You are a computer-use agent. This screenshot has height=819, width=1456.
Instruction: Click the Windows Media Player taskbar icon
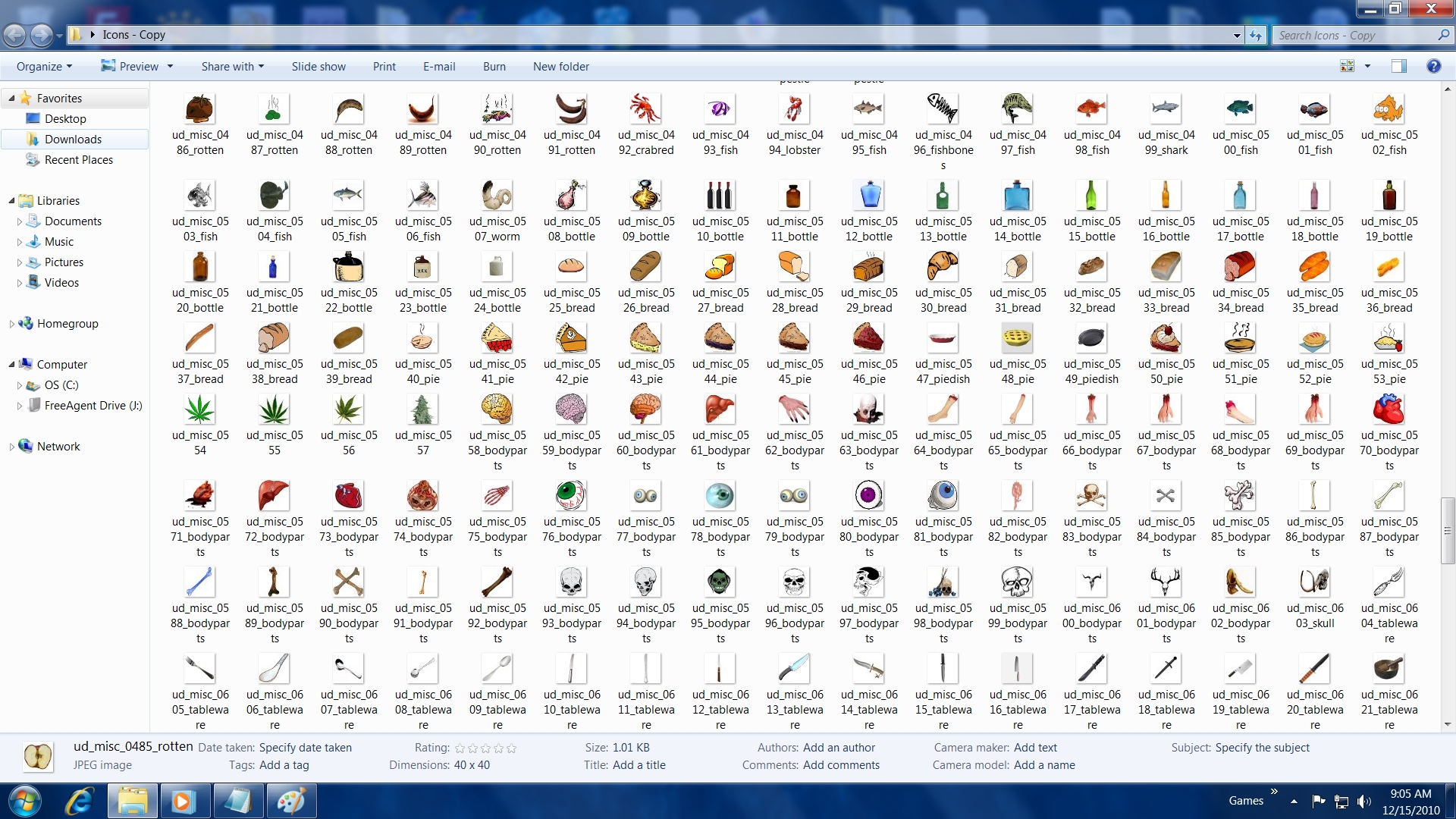tap(183, 801)
